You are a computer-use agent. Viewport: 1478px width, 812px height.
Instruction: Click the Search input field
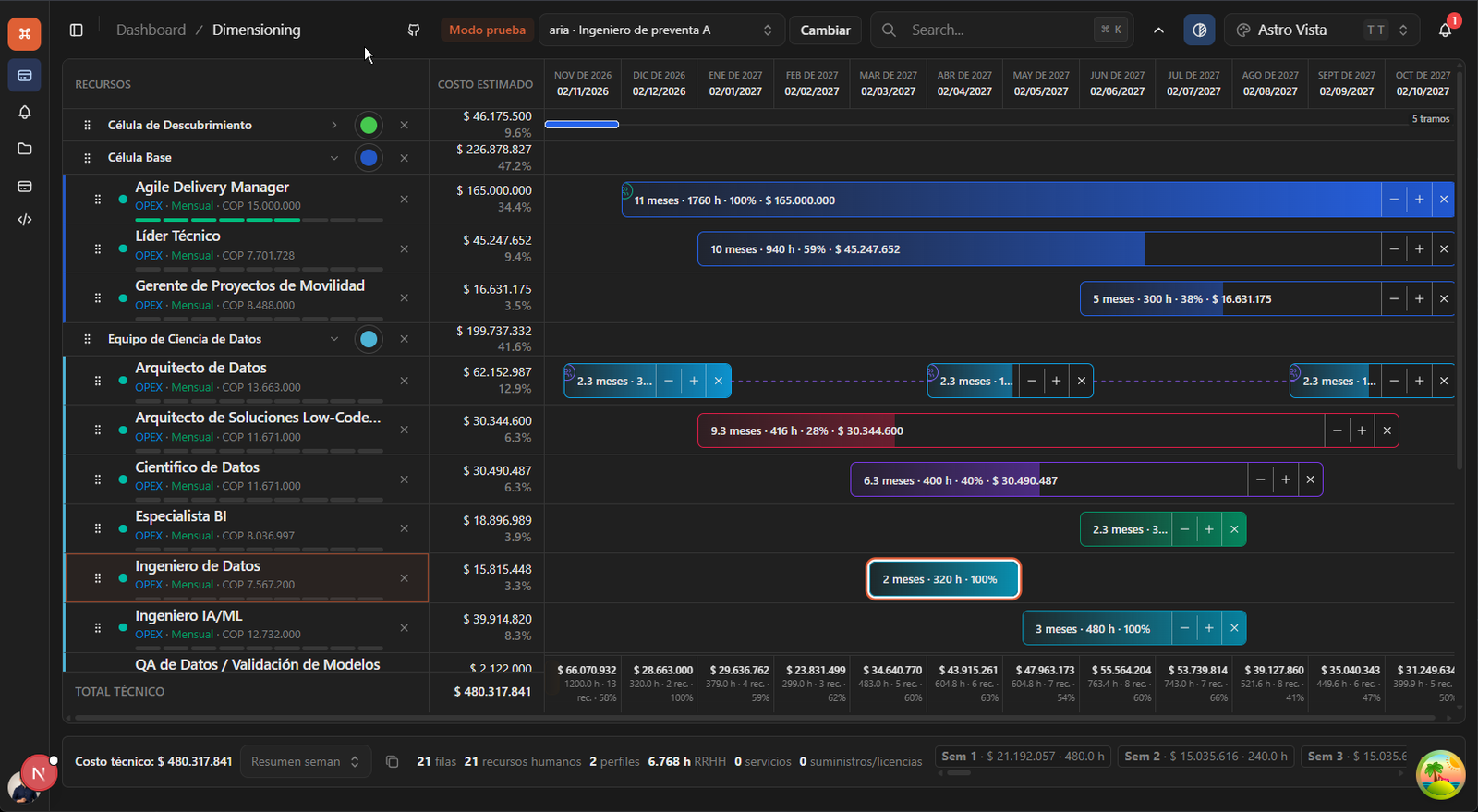(x=1001, y=30)
